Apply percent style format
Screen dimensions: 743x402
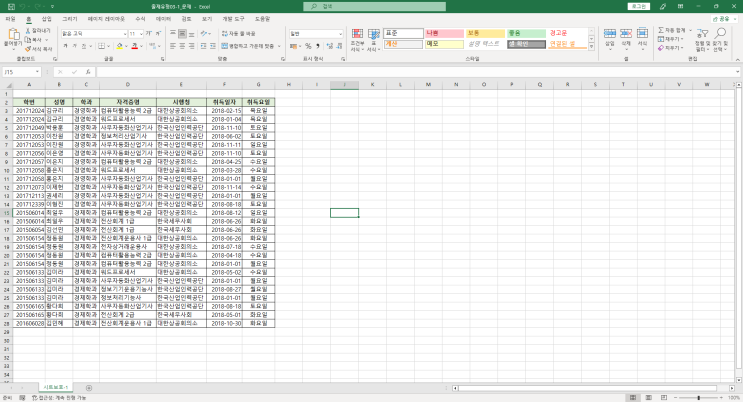(308, 46)
